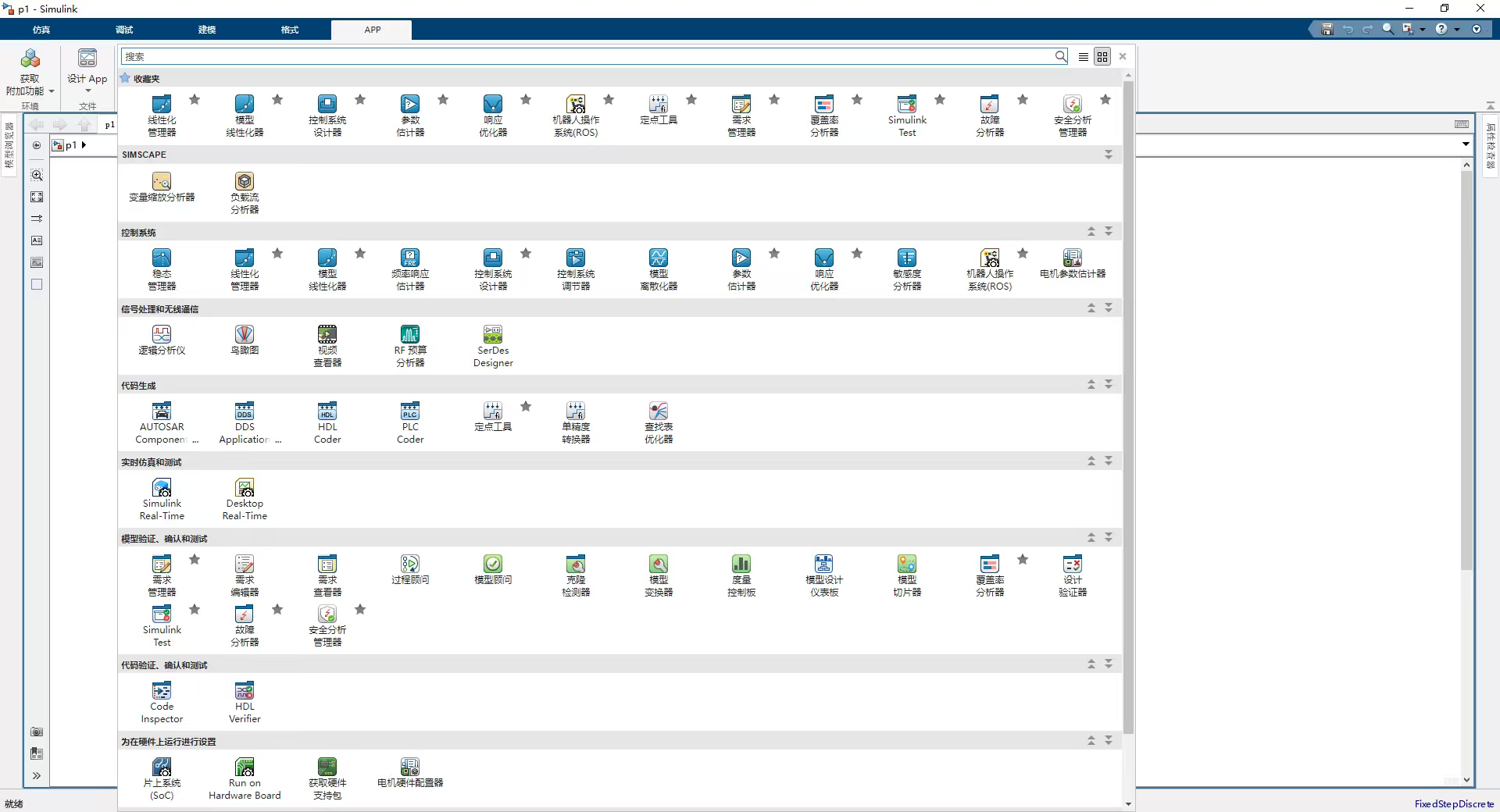This screenshot has height=812, width=1500.
Task: Toggle the star next to 安全分析管理器 in 收藏夹
Action: click(x=1106, y=99)
